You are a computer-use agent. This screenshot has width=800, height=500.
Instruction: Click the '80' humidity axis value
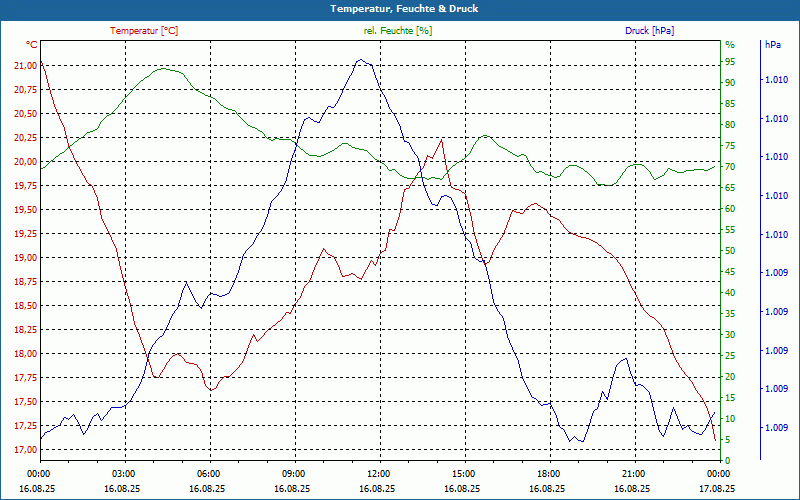coord(730,124)
